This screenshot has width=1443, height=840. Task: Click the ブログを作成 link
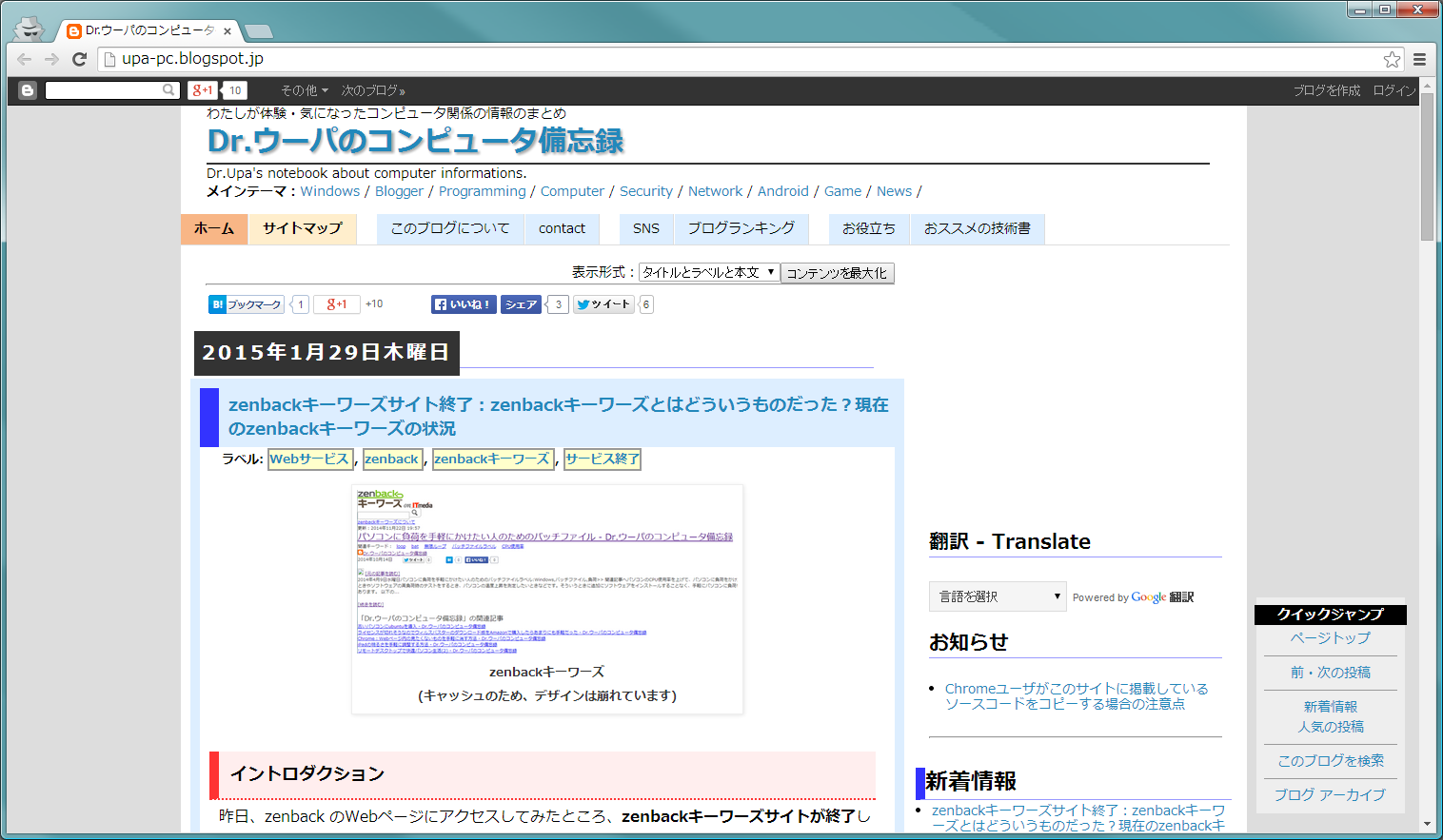1327,90
